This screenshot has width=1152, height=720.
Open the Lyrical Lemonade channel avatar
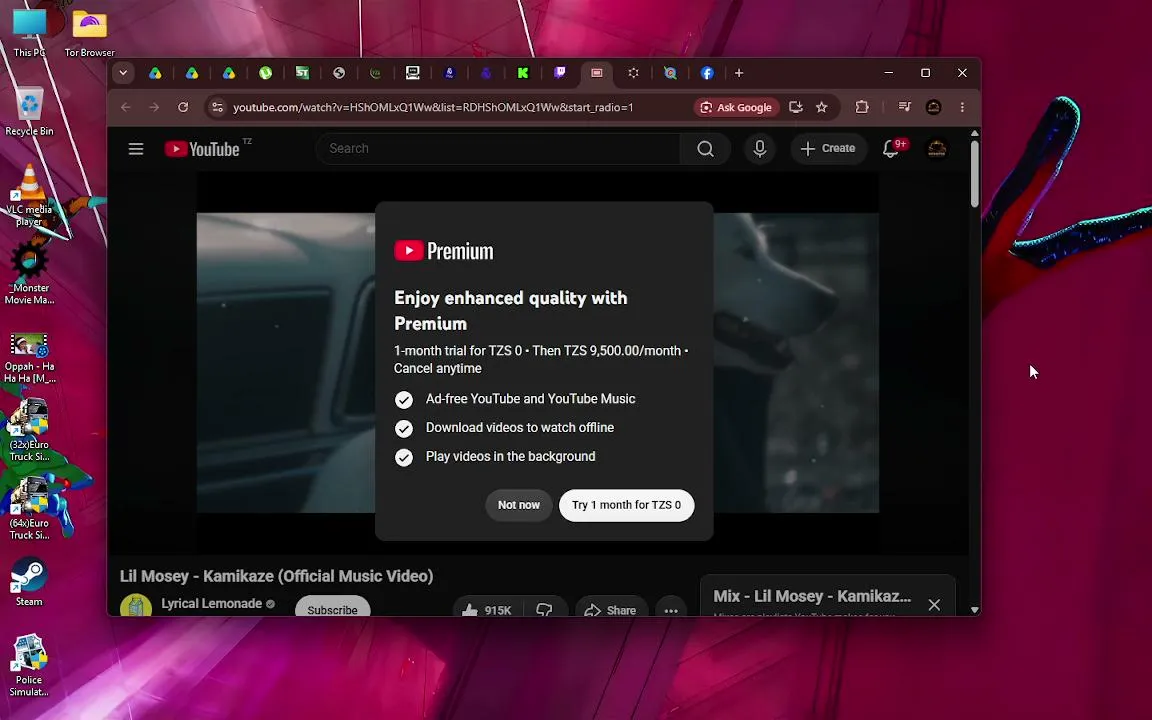136,606
